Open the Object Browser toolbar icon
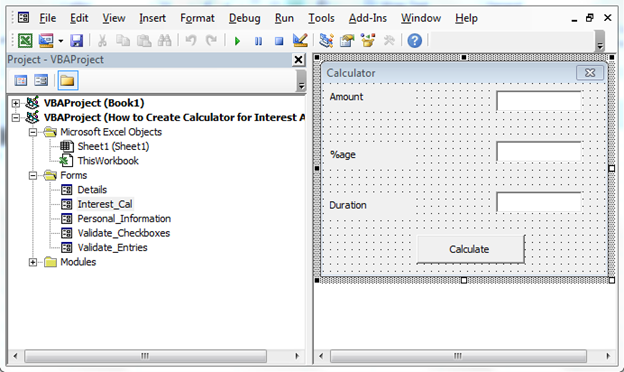Image resolution: width=624 pixels, height=372 pixels. pos(368,41)
